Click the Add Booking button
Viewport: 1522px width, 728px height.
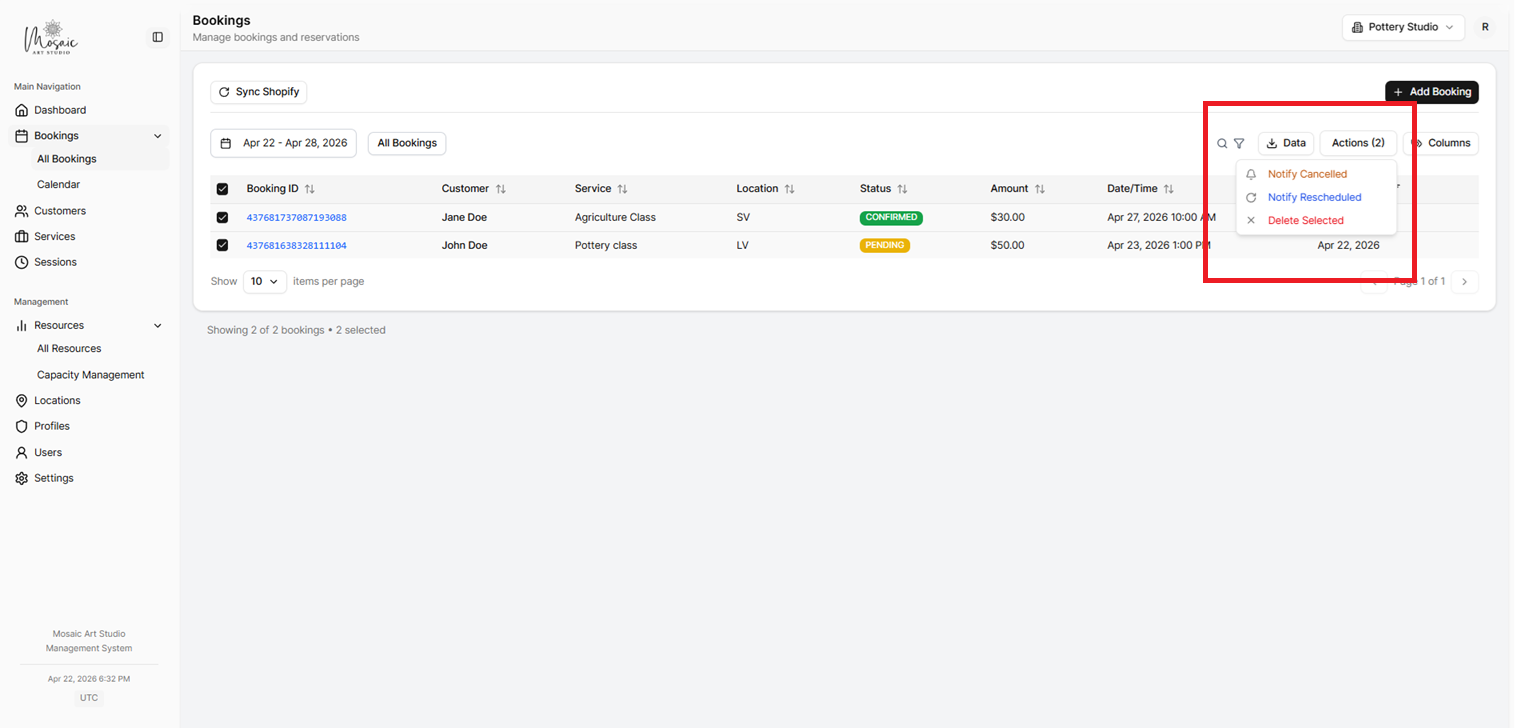click(x=1432, y=91)
